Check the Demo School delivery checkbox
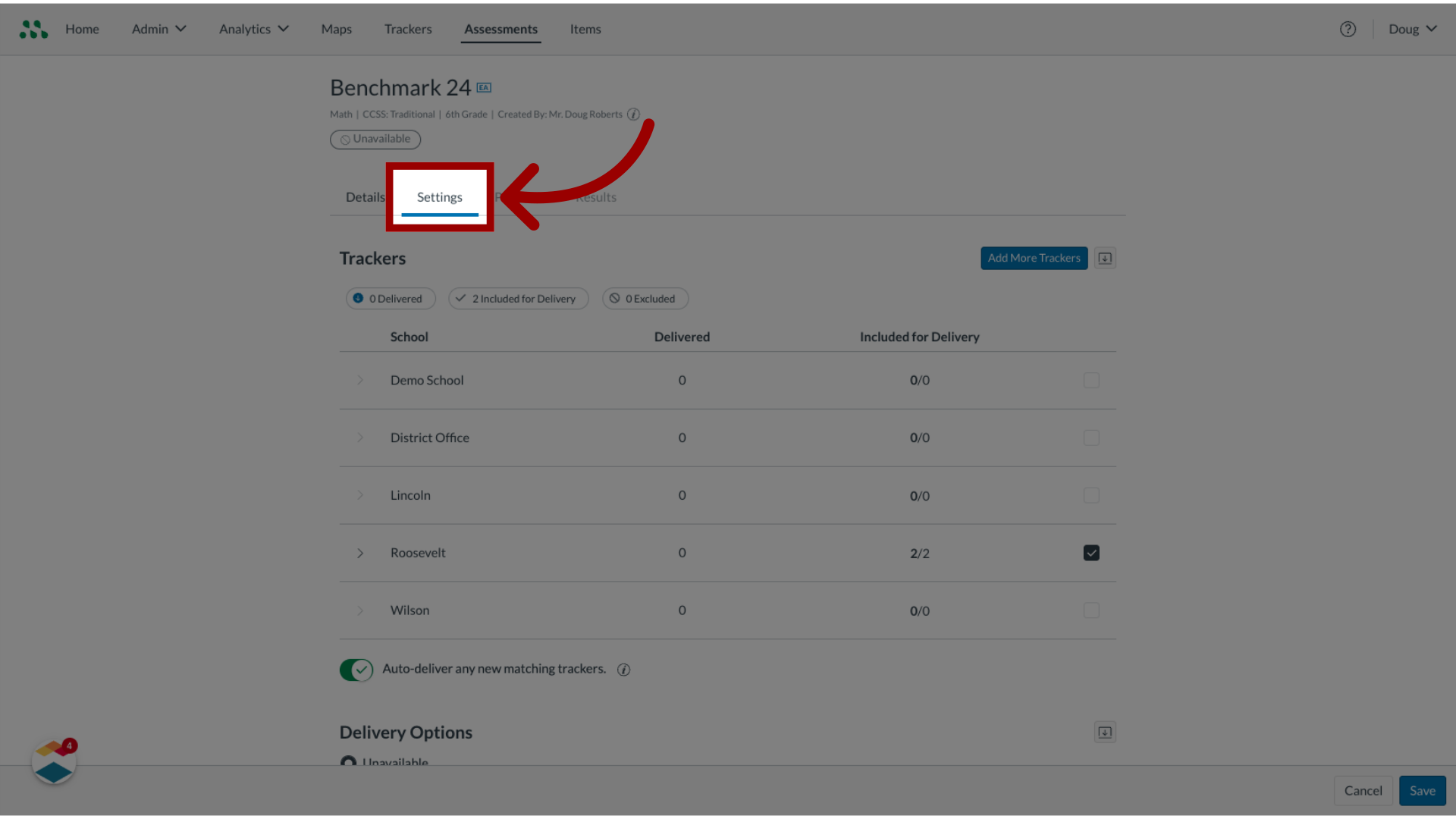 point(1091,381)
